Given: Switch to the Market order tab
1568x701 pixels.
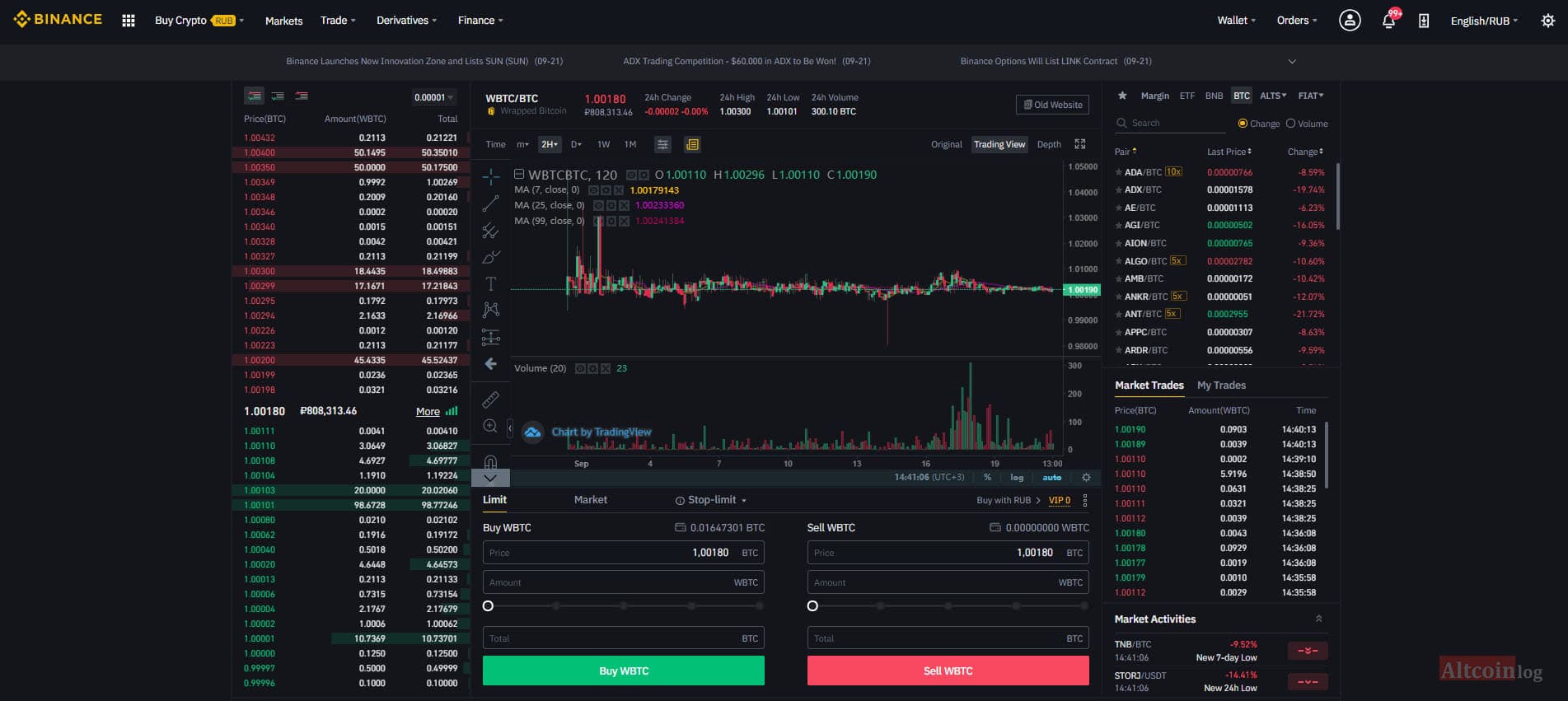Looking at the screenshot, I should [591, 500].
